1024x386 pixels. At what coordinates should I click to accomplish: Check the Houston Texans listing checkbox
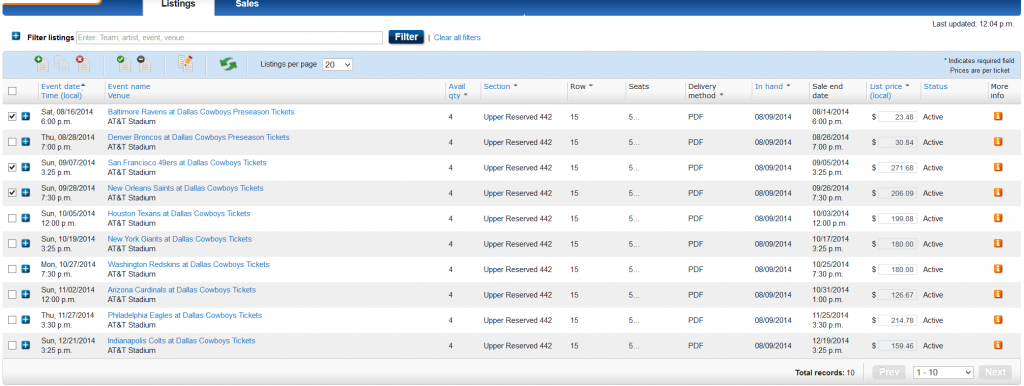coord(12,218)
